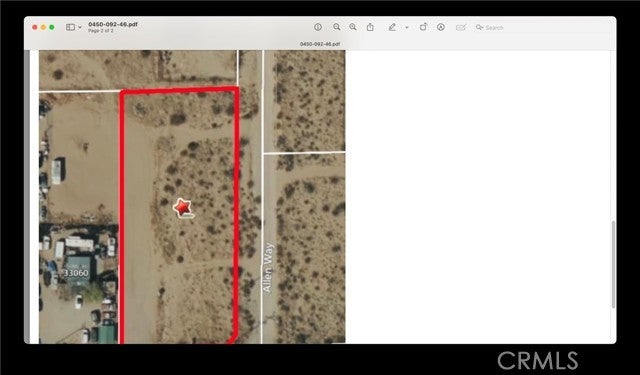The height and width of the screenshot is (375, 640).
Task: Click the green fullscreen window button
Action: 52,27
